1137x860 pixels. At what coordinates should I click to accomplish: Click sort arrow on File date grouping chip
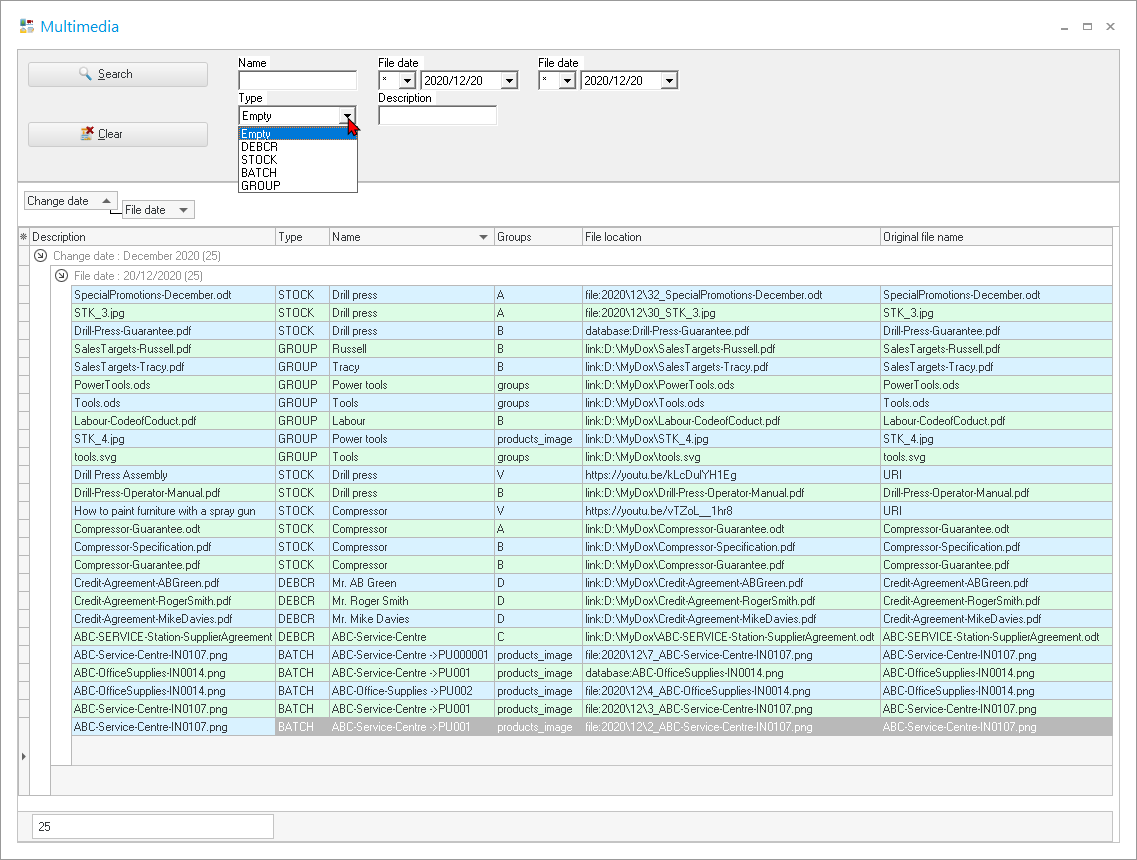click(183, 210)
